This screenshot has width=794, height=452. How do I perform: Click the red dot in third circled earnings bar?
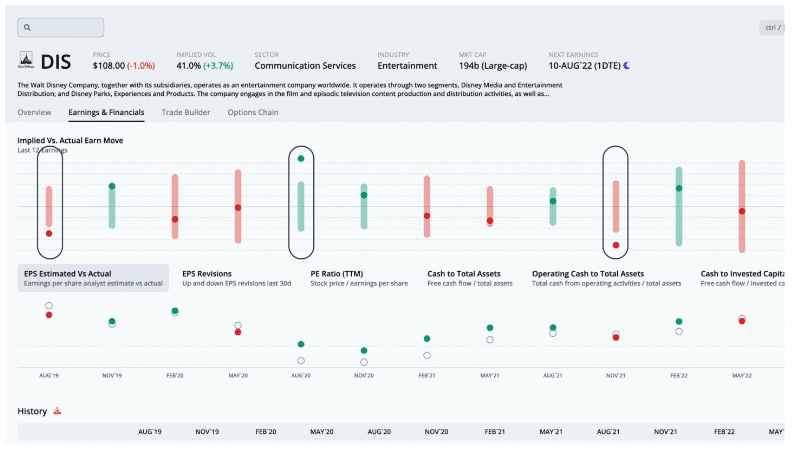tap(616, 244)
